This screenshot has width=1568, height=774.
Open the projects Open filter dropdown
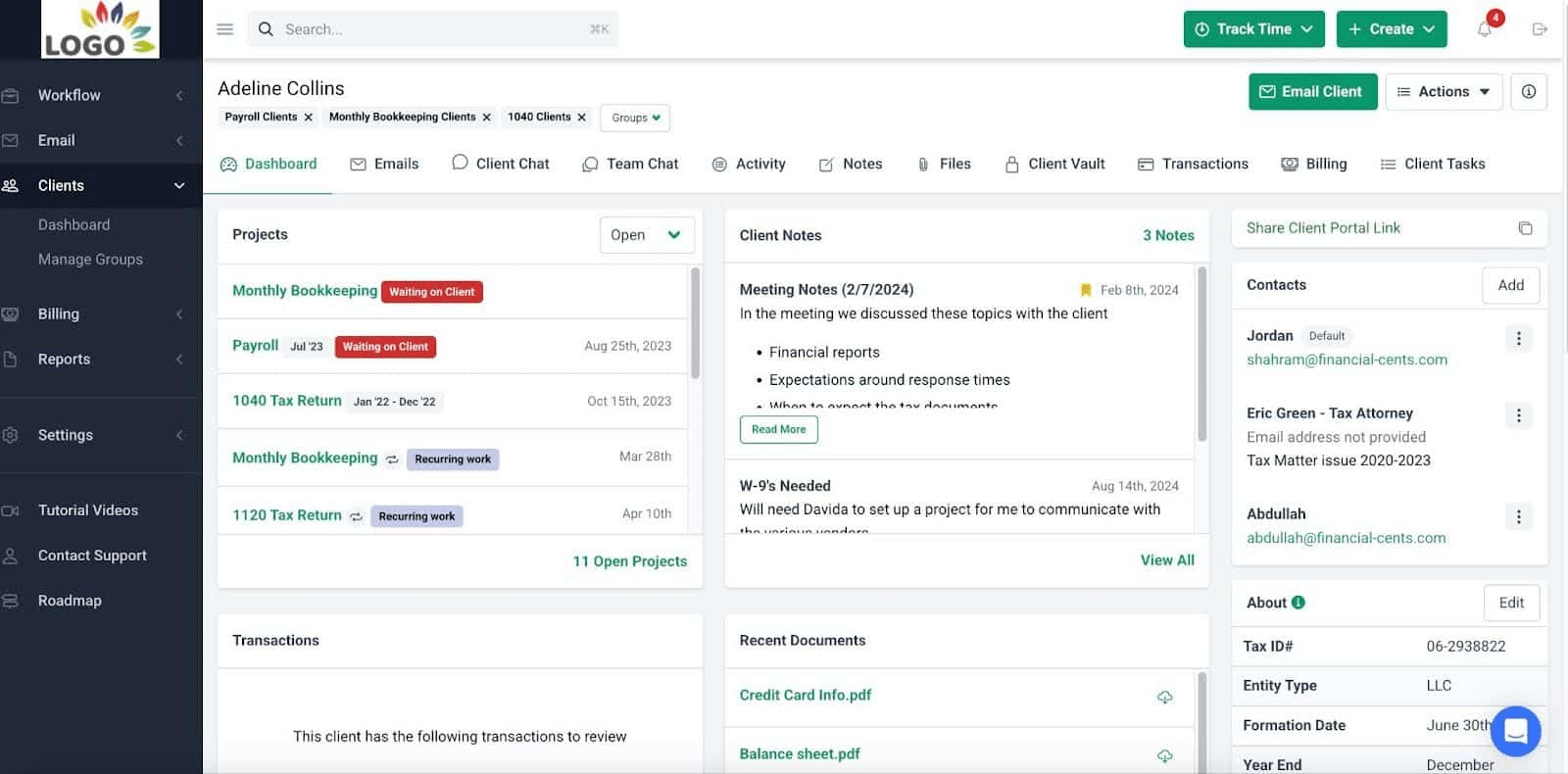(646, 235)
